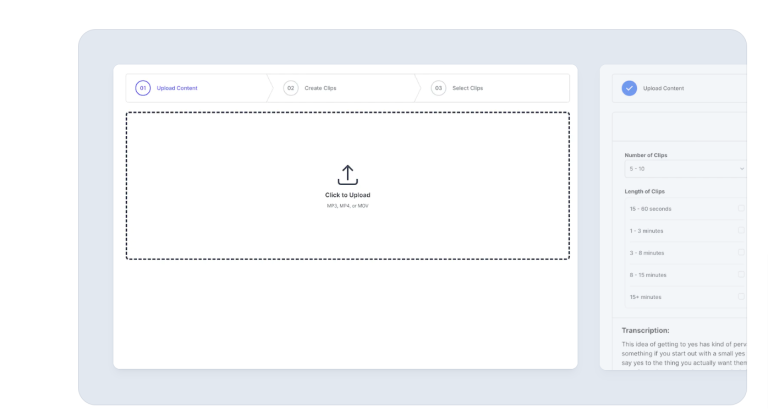Image resolution: width=768 pixels, height=419 pixels.
Task: Click the step 02 circle badge
Action: [x=291, y=88]
